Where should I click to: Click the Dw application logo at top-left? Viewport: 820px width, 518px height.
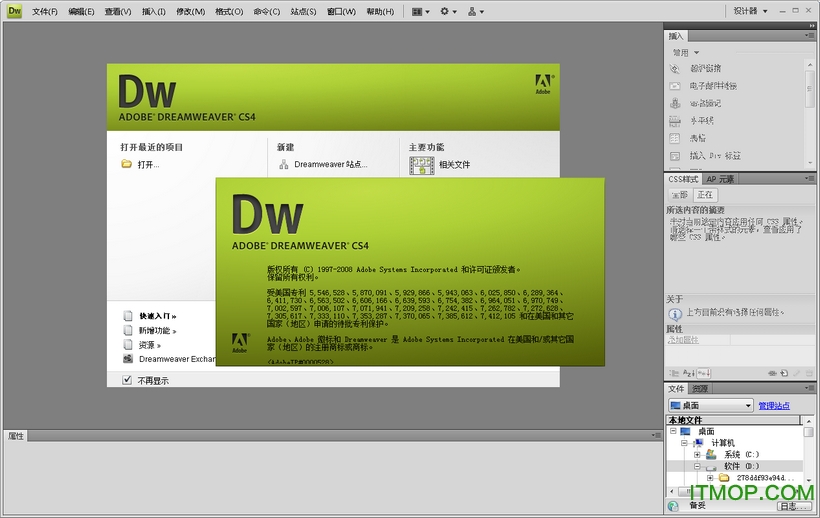pyautogui.click(x=14, y=10)
